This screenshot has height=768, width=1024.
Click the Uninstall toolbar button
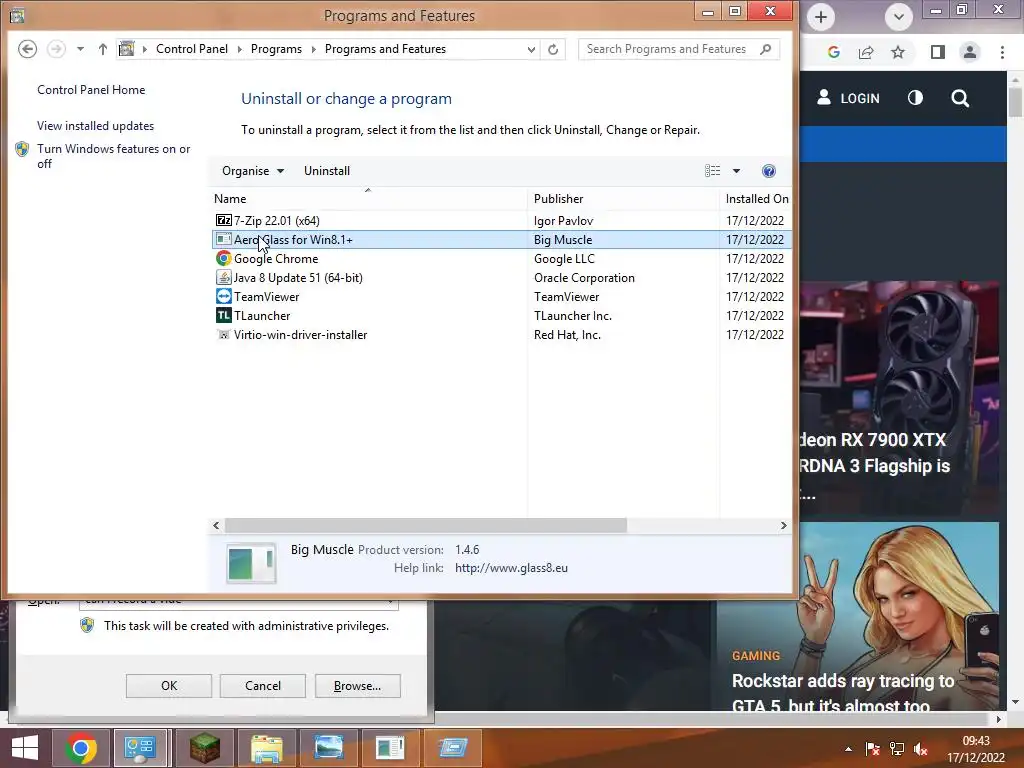327,170
